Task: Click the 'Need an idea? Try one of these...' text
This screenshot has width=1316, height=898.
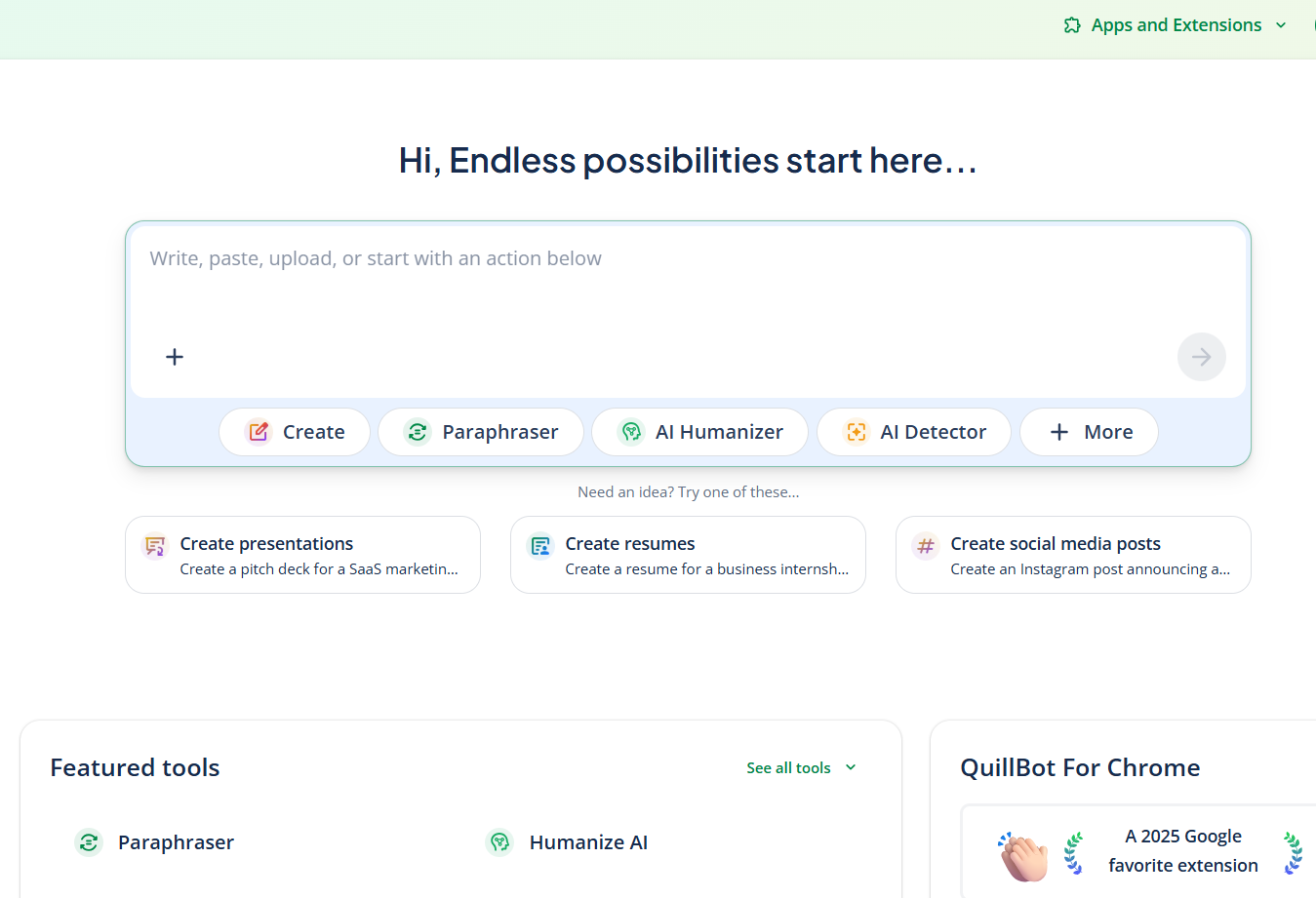Action: point(688,492)
